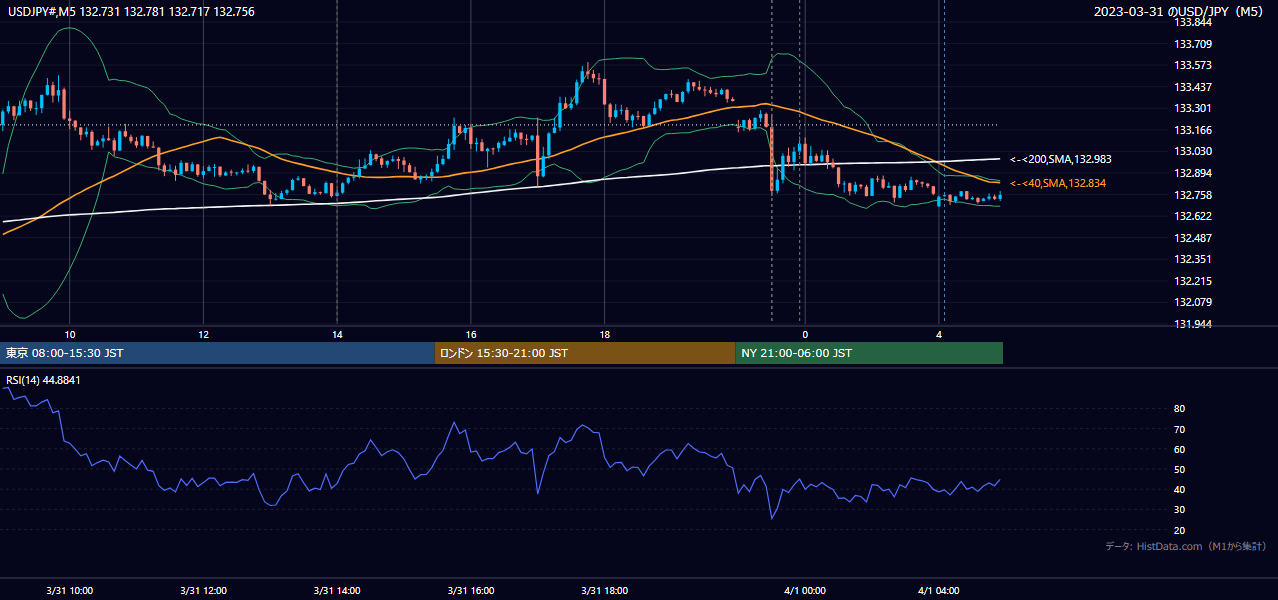Click the RSI axis value 80
Image resolution: width=1278 pixels, height=600 pixels.
pyautogui.click(x=1179, y=409)
